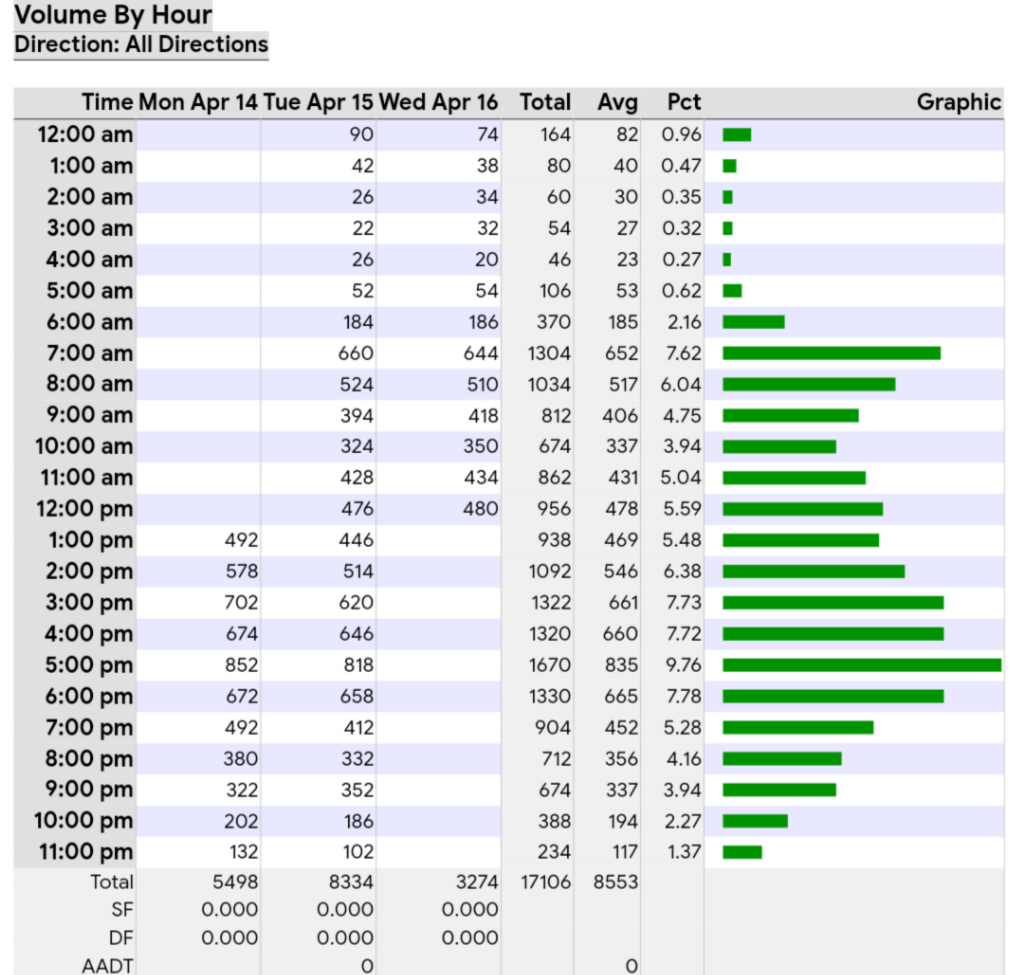Click the "Volume By Hour" title
This screenshot has height=975, width=1024.
(113, 15)
